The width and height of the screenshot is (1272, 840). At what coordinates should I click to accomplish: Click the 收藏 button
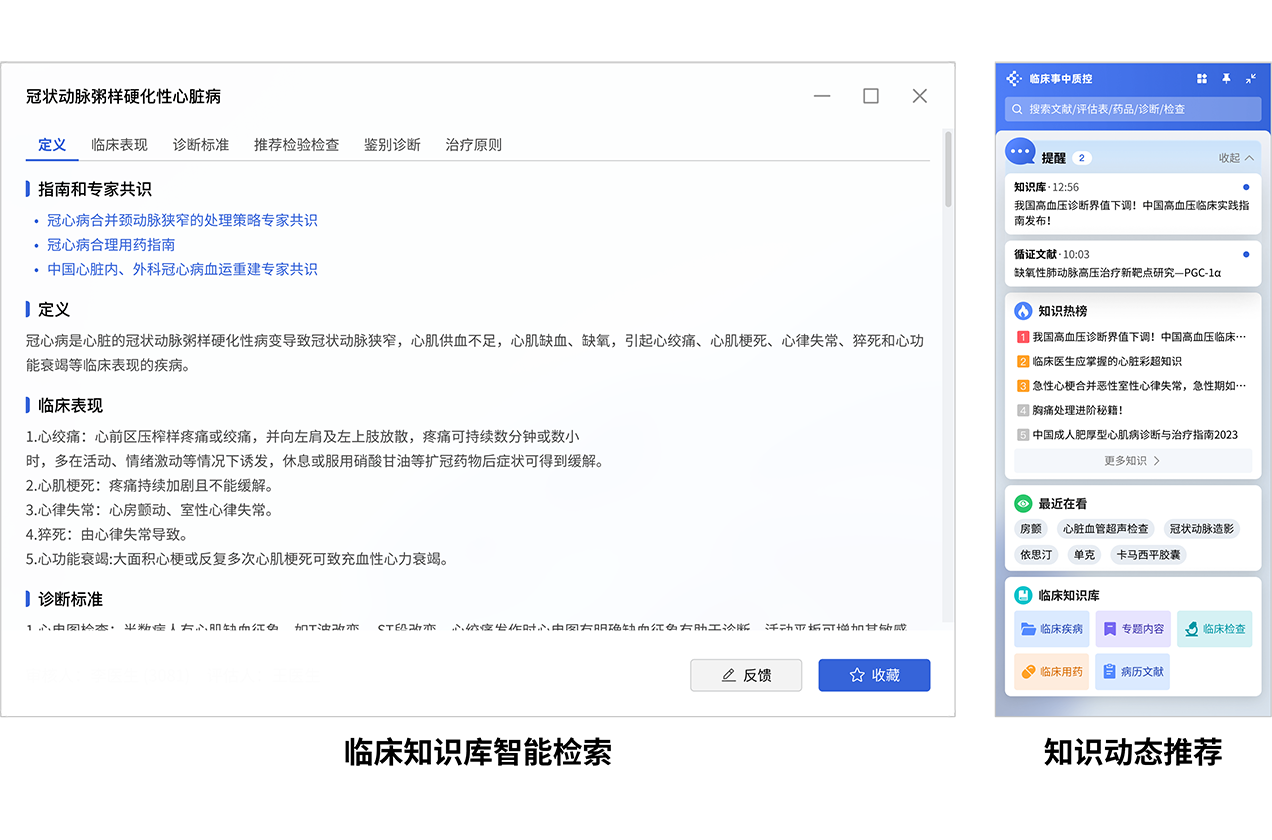click(873, 675)
